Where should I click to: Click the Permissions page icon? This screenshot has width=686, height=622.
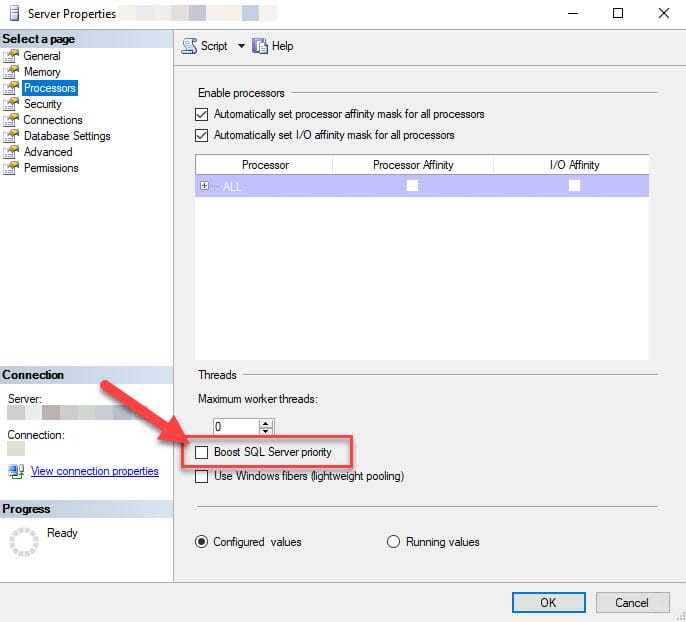tap(11, 168)
